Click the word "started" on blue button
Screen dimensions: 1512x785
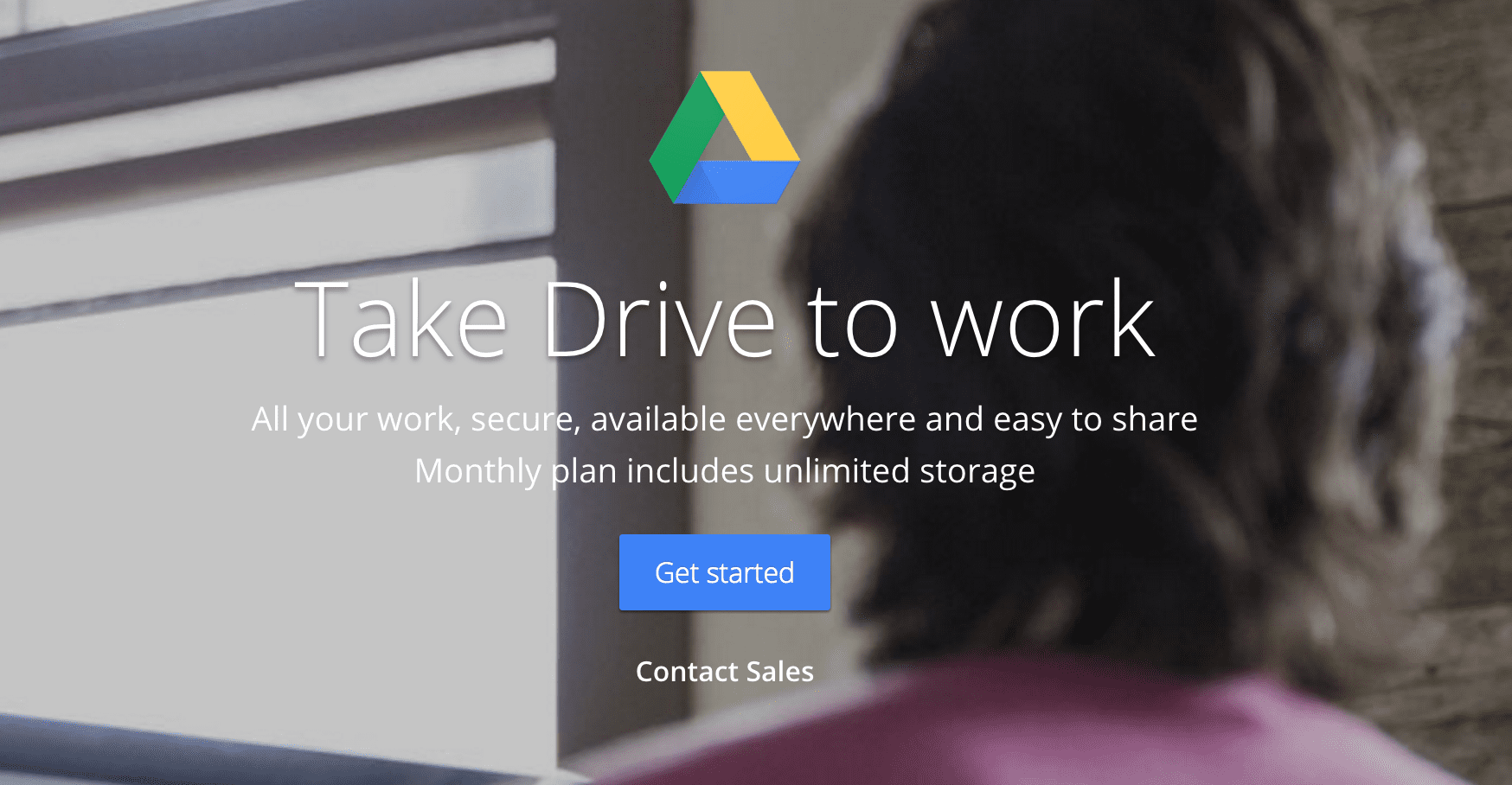point(750,573)
